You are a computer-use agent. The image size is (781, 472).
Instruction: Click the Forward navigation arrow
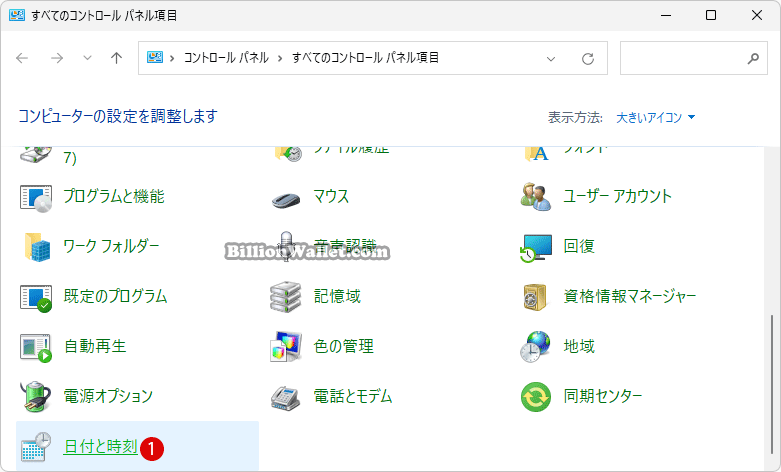click(57, 58)
